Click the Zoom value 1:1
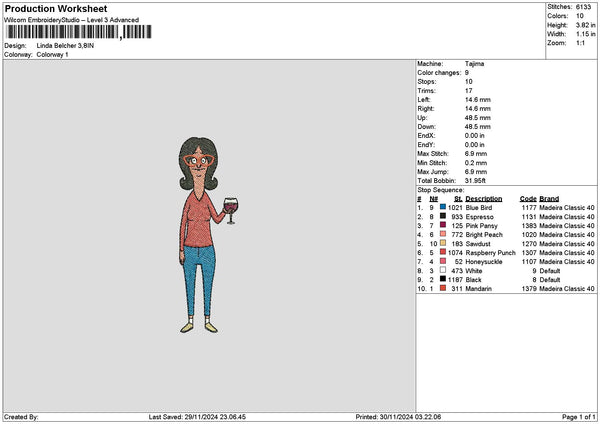This screenshot has height=424, width=600. click(580, 43)
